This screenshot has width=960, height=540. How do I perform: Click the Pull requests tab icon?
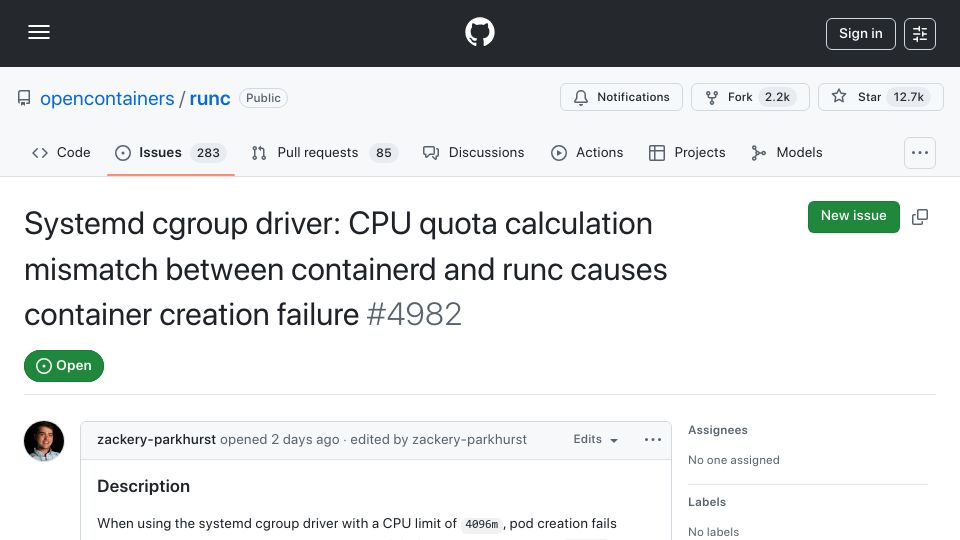tap(259, 153)
